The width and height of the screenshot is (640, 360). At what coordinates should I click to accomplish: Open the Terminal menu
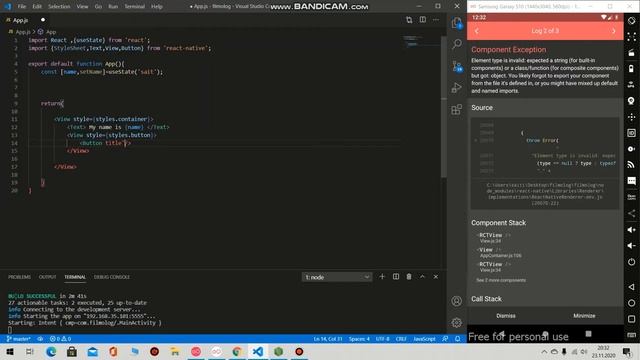[x=135, y=7]
